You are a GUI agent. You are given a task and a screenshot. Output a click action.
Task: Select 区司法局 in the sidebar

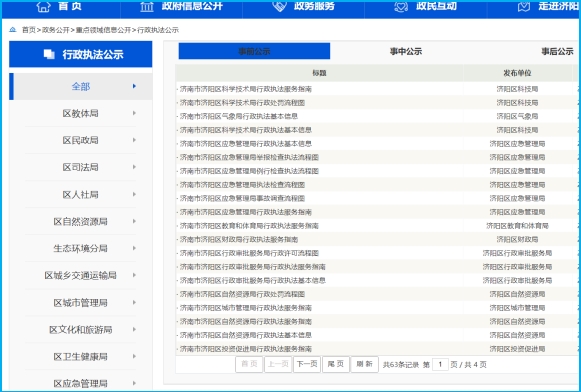pos(80,167)
